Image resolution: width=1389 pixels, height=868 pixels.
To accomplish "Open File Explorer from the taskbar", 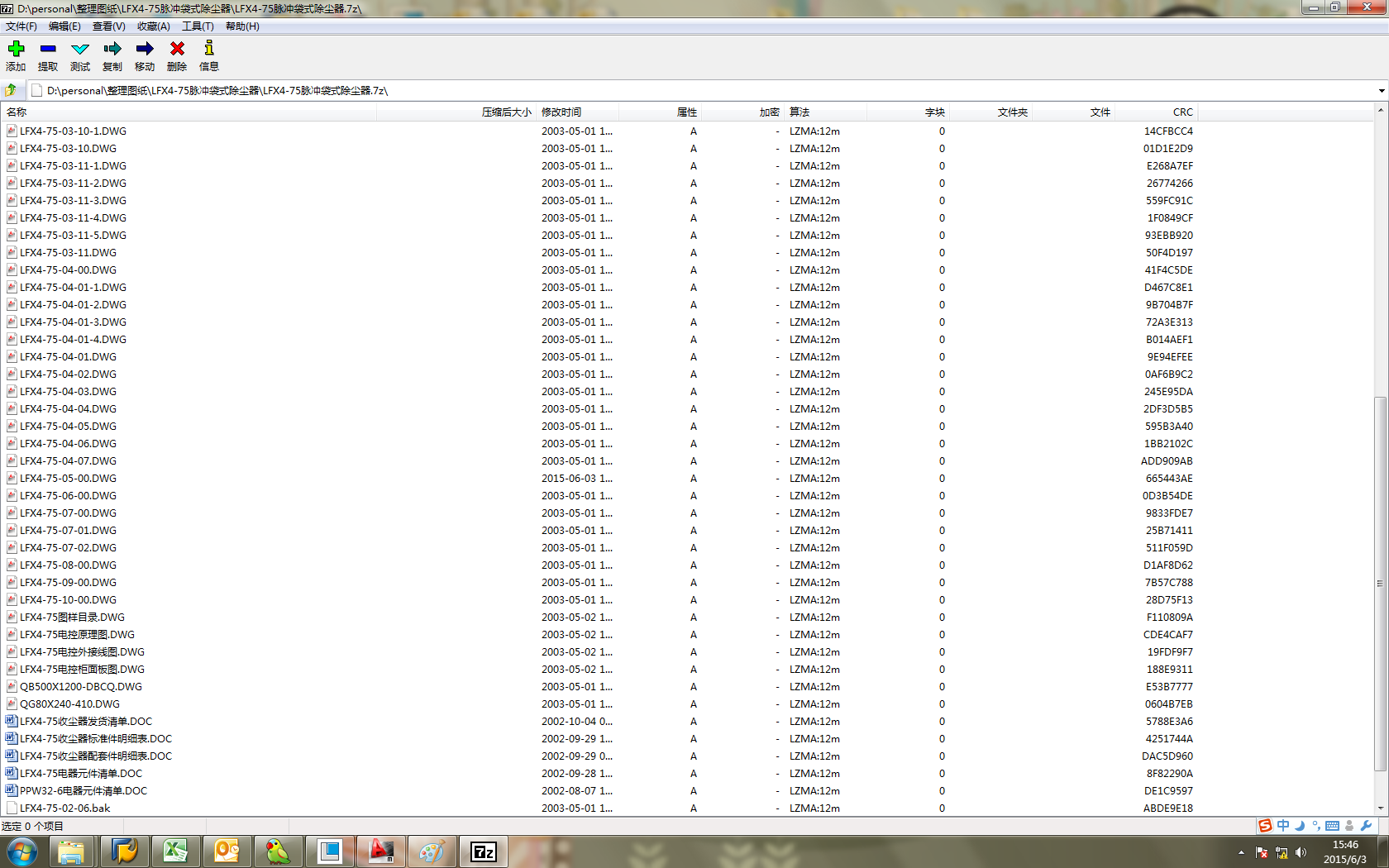I will [71, 851].
